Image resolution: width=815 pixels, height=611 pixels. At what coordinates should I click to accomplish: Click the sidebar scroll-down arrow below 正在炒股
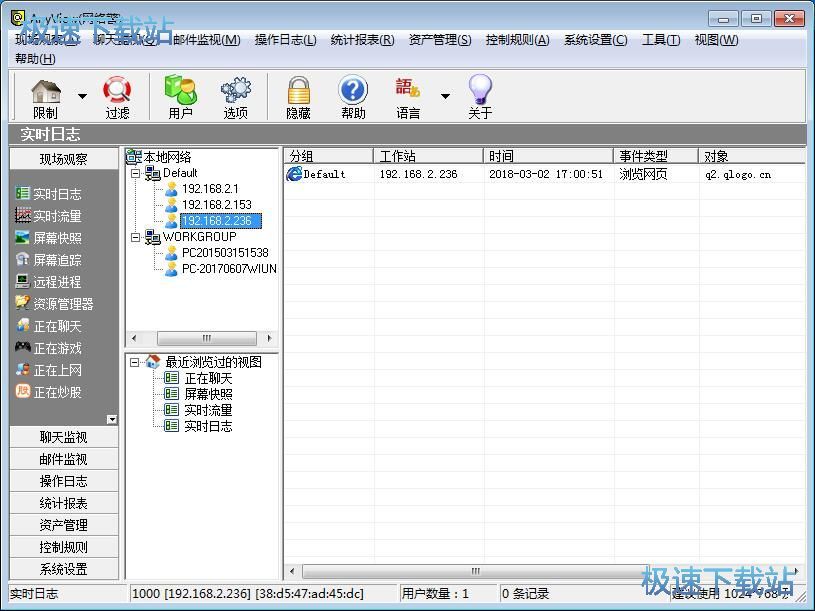pos(112,419)
